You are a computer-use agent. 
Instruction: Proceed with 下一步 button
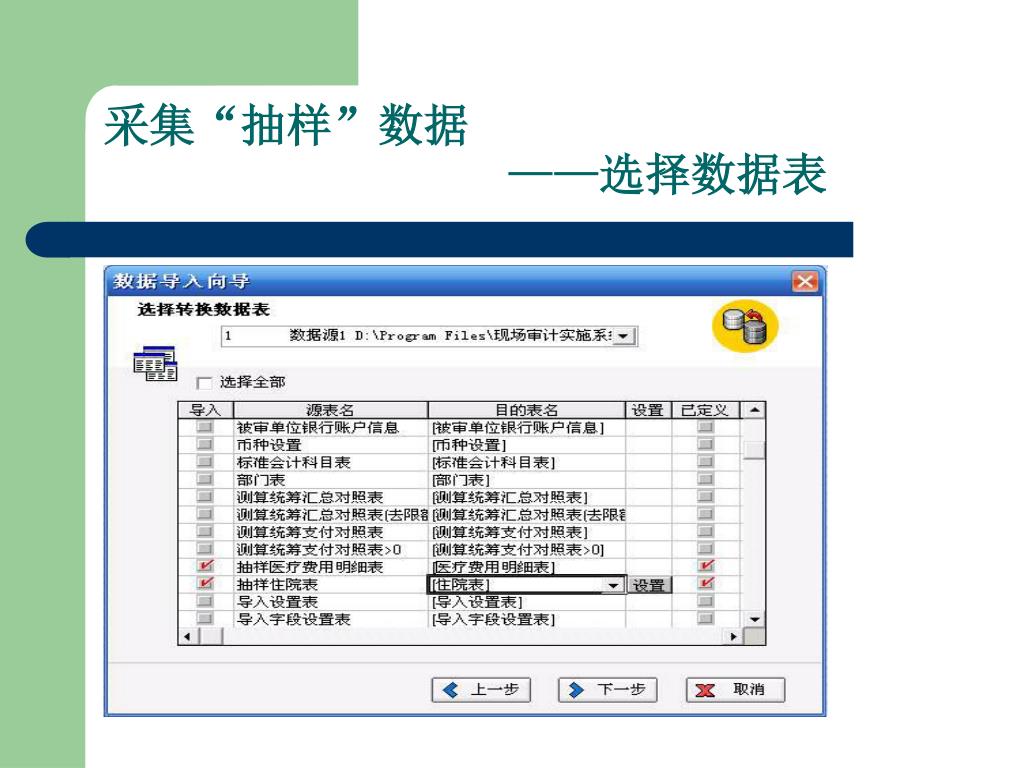pos(607,690)
